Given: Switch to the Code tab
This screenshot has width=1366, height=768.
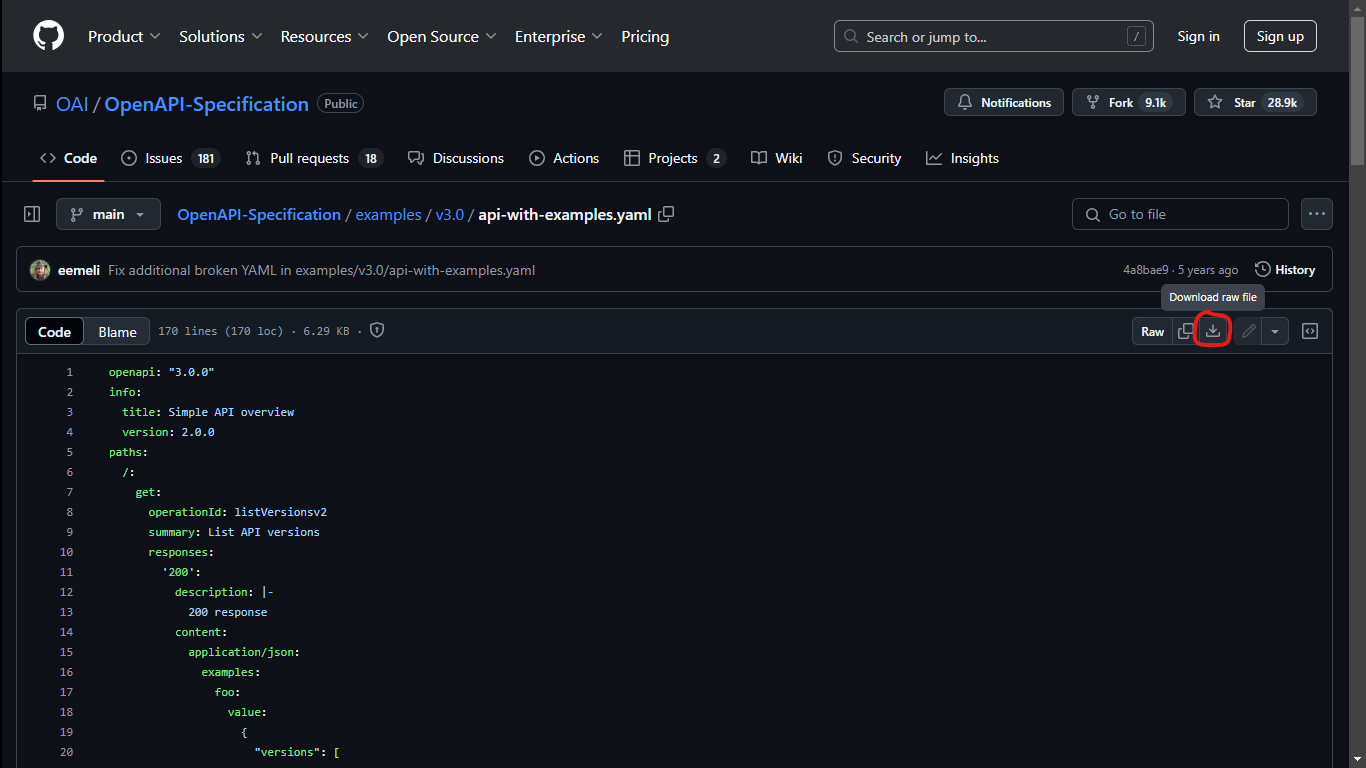Looking at the screenshot, I should coord(68,158).
